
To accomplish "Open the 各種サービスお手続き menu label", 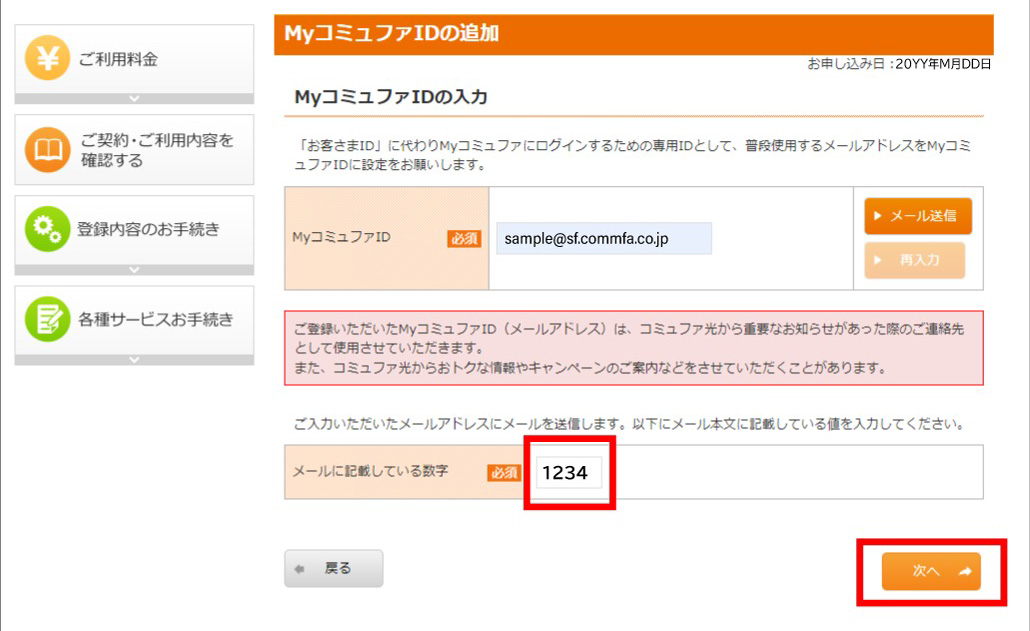I will (155, 320).
